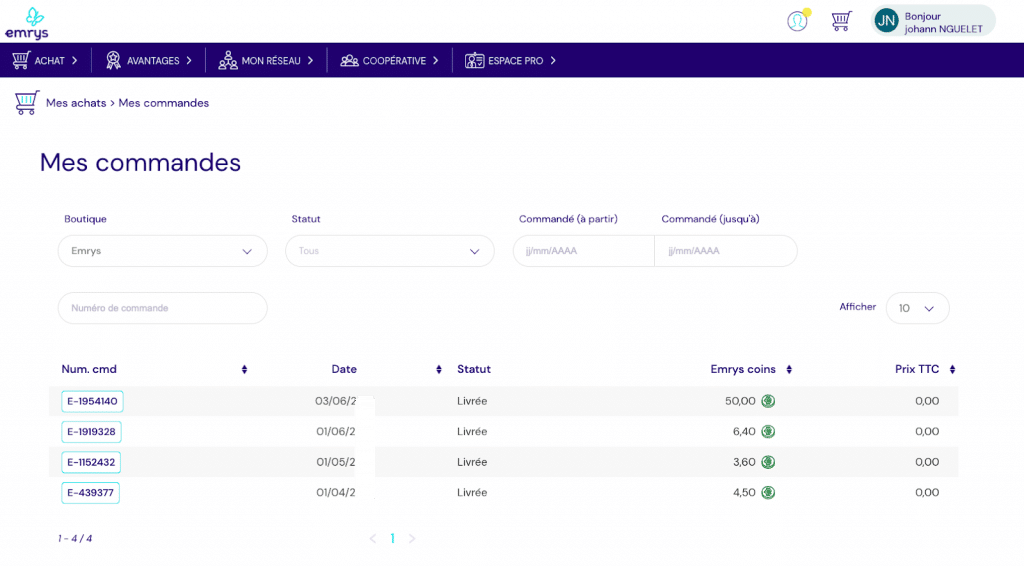Sort by Emrys coins column arrows

click(789, 369)
